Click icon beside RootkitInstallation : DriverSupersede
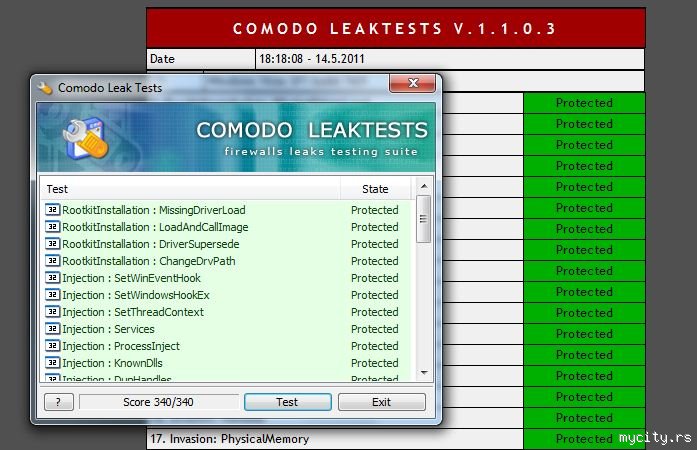This screenshot has height=450, width=697. coord(52,244)
